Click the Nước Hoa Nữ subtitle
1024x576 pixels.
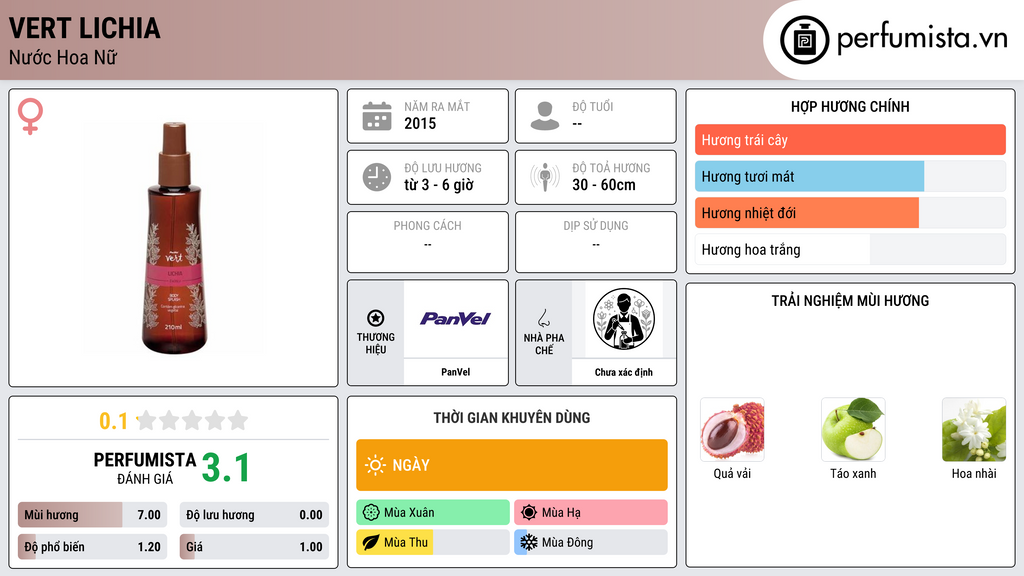63,57
